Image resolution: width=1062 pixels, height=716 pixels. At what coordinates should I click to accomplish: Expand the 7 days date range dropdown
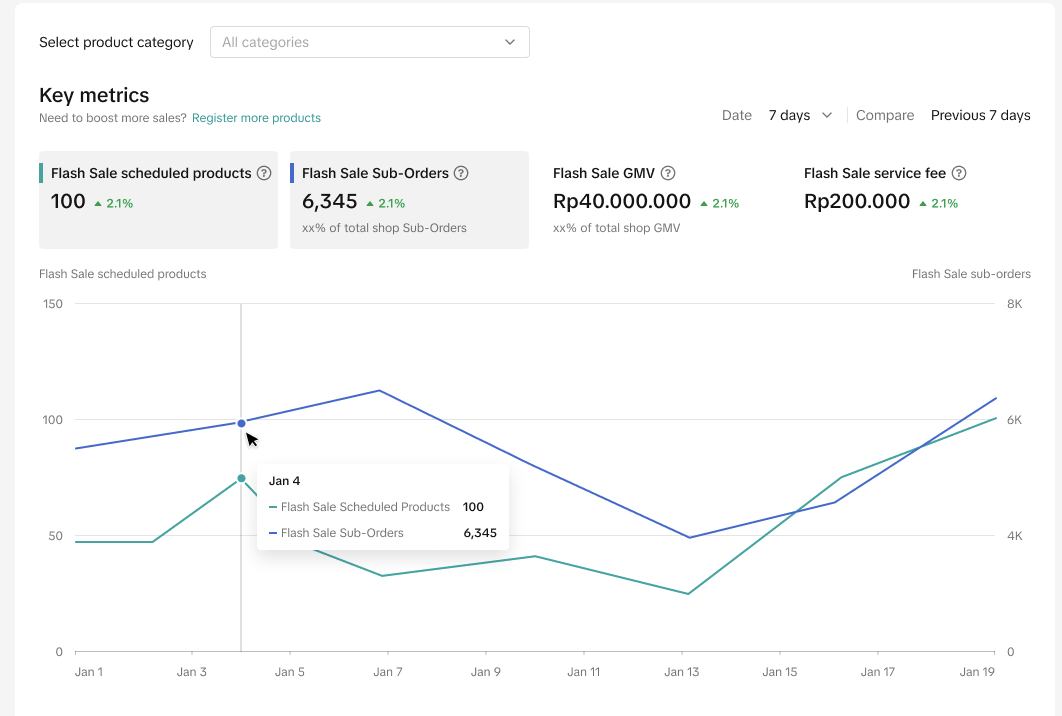tap(800, 115)
